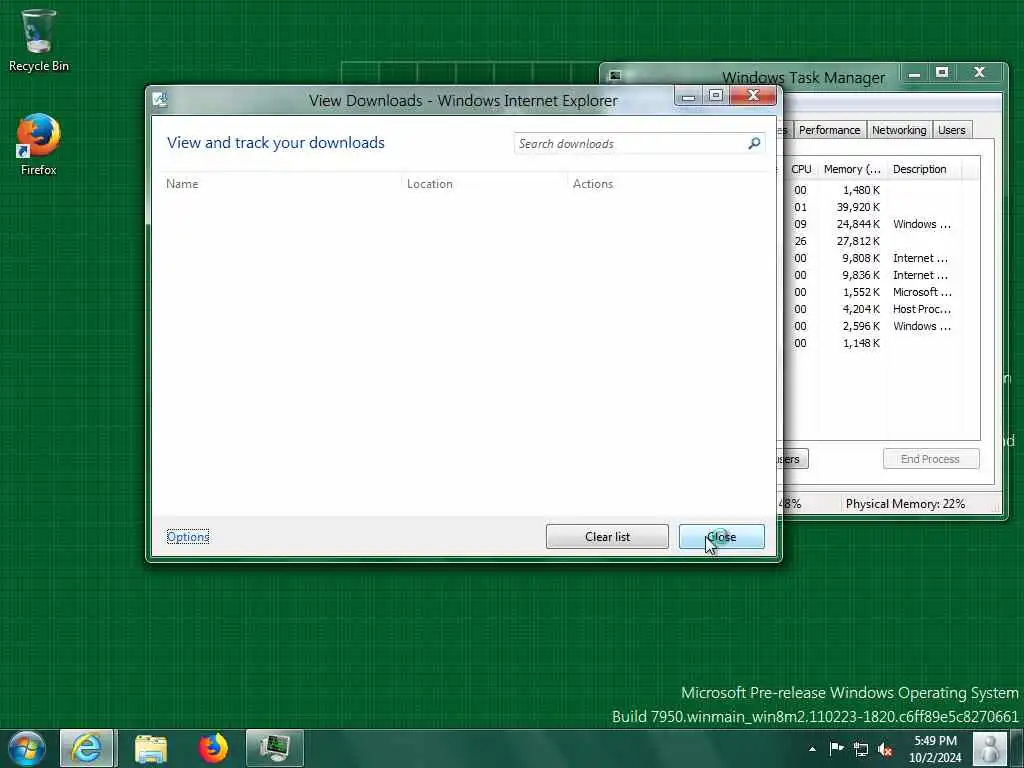This screenshot has height=768, width=1024.
Task: Sort Task Manager by Memory column
Action: [x=852, y=169]
